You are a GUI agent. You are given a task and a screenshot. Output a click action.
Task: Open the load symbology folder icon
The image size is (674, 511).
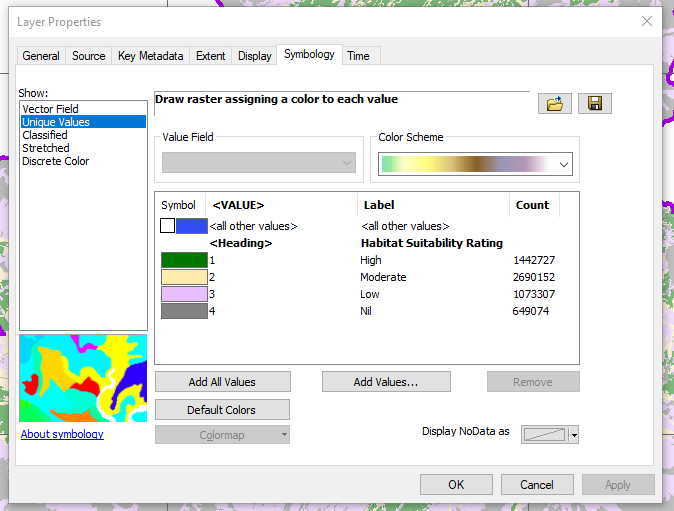coord(555,104)
